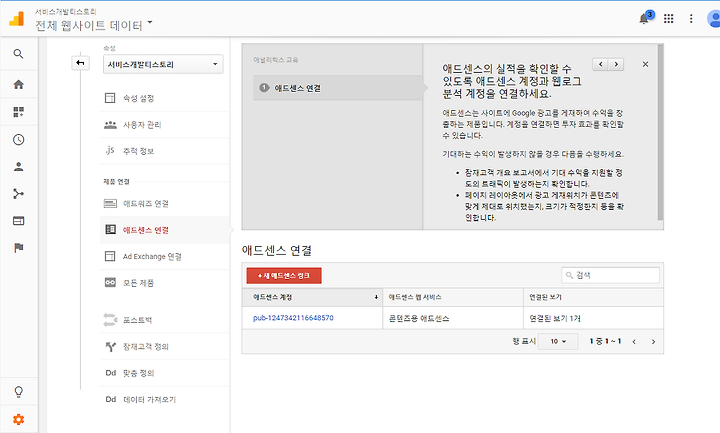Click the 포스트백 arrows icon
This screenshot has width=720, height=433.
coord(110,320)
